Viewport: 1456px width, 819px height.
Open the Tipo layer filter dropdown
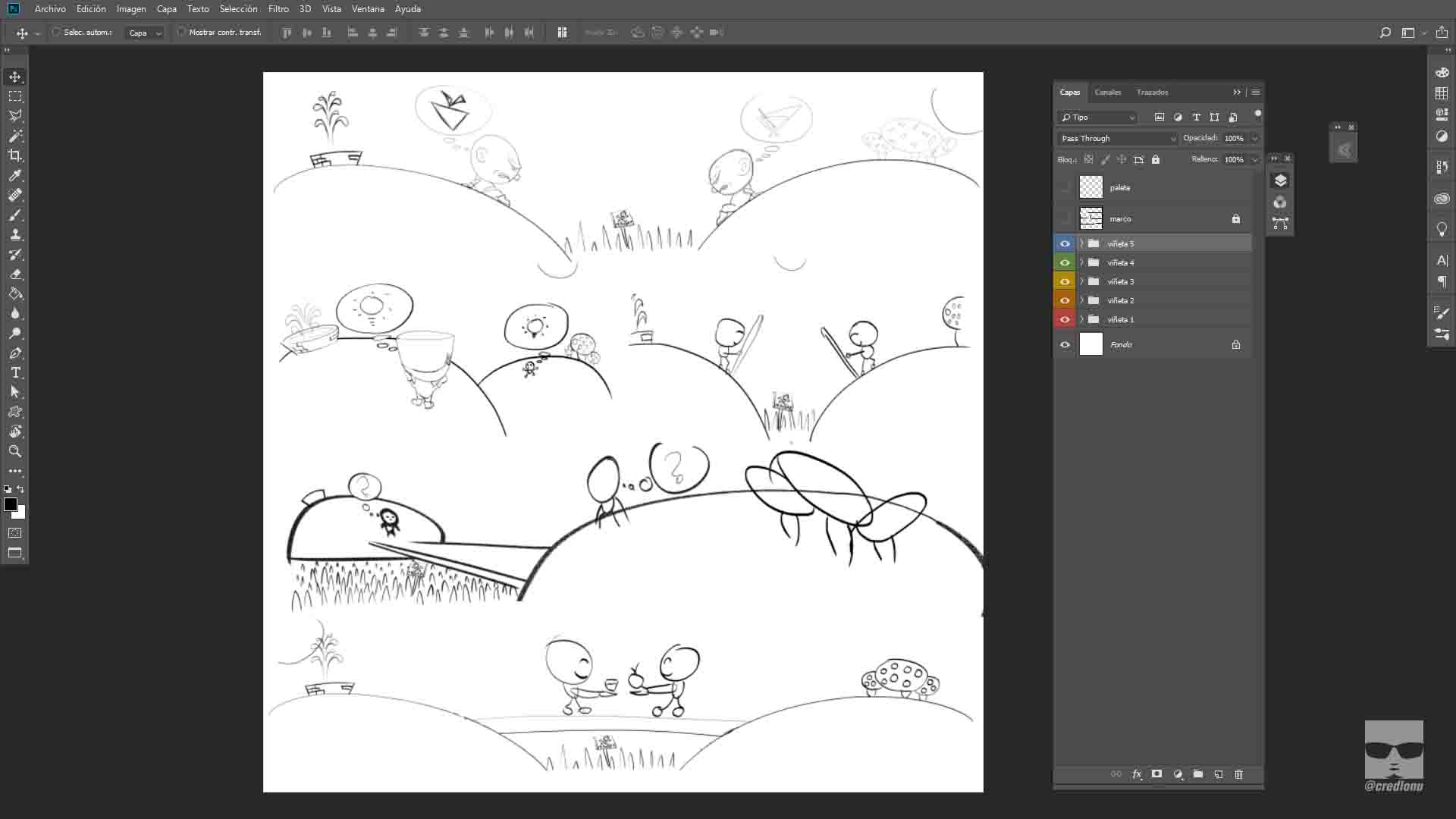click(1098, 118)
